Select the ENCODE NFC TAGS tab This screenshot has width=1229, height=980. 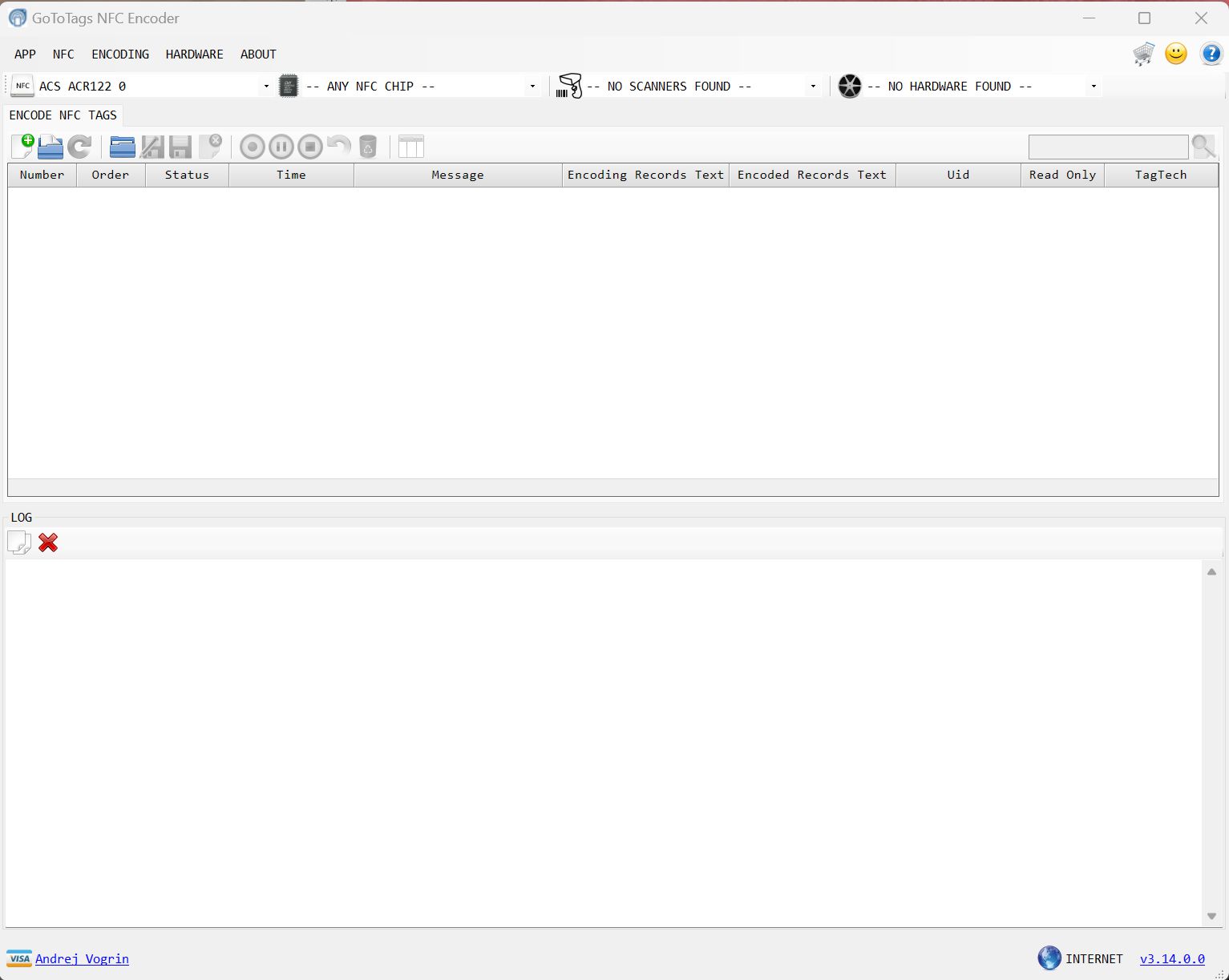coord(63,115)
